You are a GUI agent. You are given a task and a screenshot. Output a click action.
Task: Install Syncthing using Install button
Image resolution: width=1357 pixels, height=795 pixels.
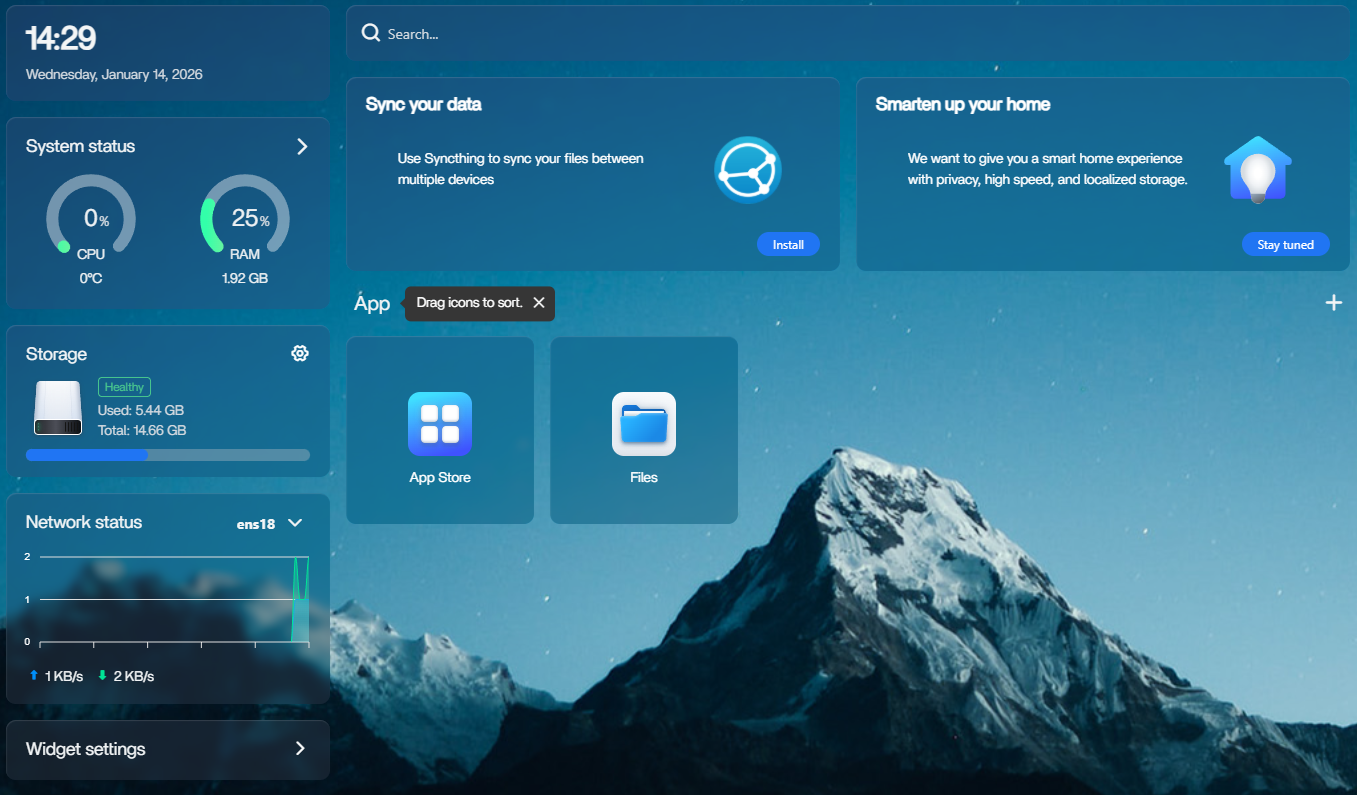click(x=788, y=245)
